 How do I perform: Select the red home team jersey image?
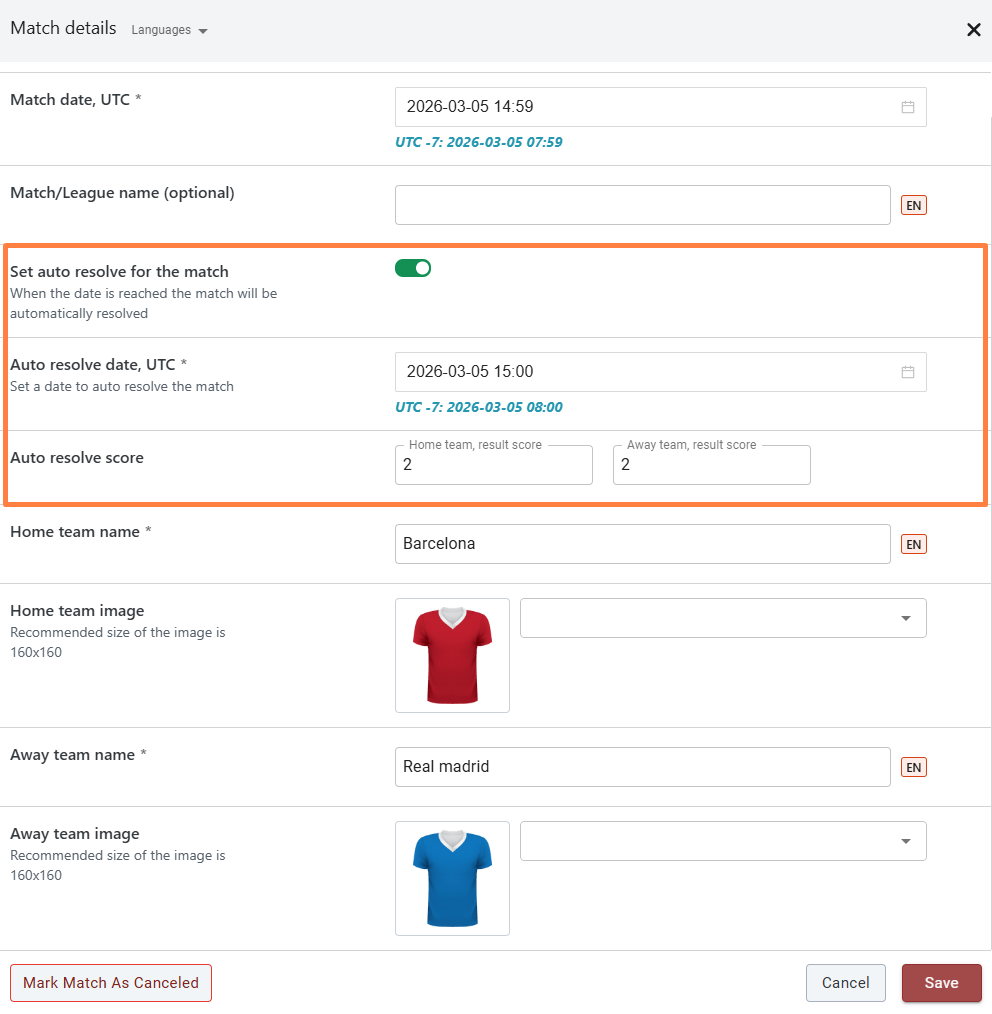coord(452,655)
